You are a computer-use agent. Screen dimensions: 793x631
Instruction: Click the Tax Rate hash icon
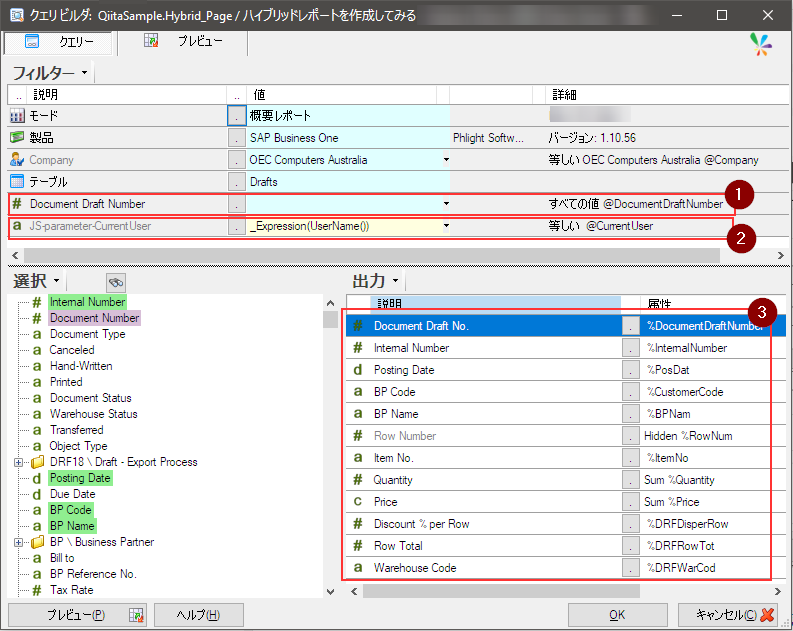[37, 590]
